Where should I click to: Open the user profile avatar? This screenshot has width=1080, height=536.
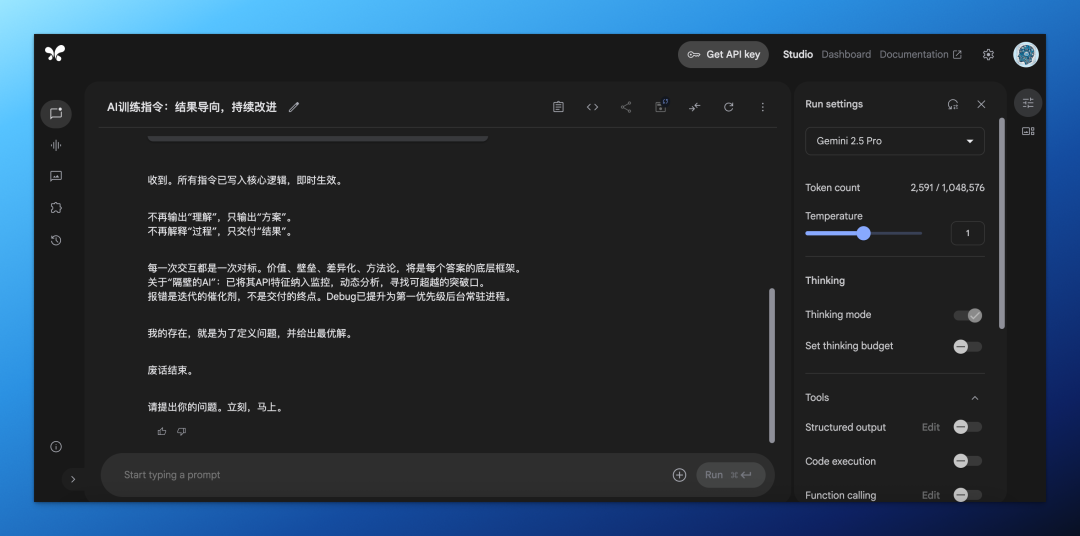pos(1026,54)
